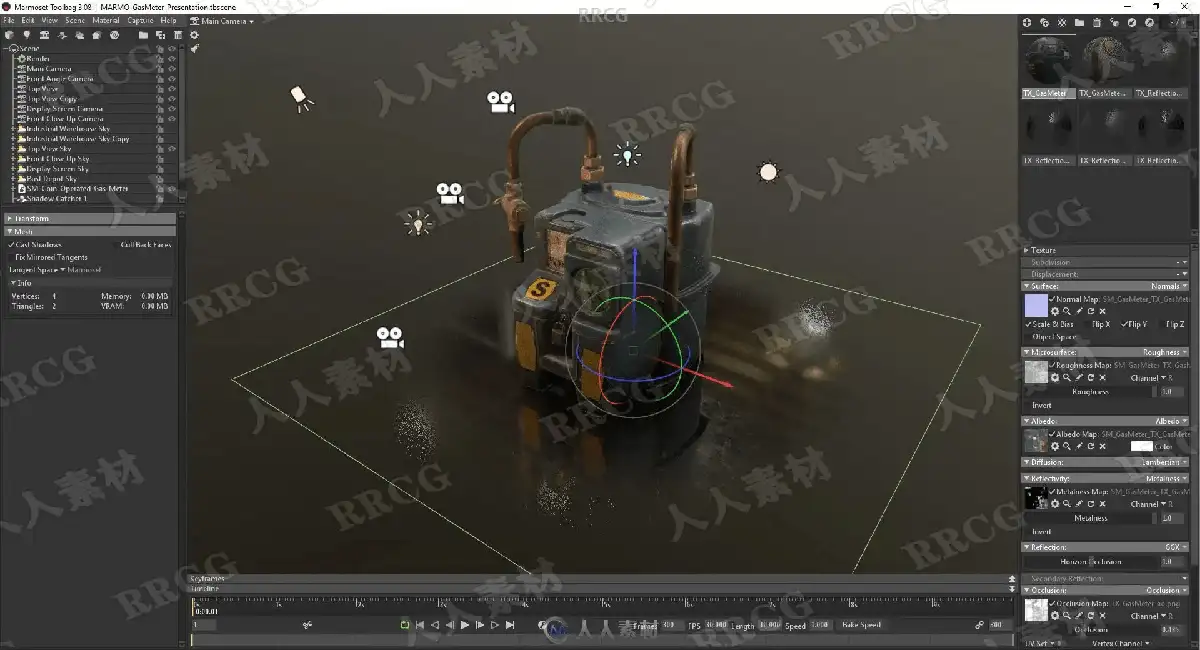Click the new material plus-sphere icon
The width and height of the screenshot is (1200, 650).
(1027, 22)
